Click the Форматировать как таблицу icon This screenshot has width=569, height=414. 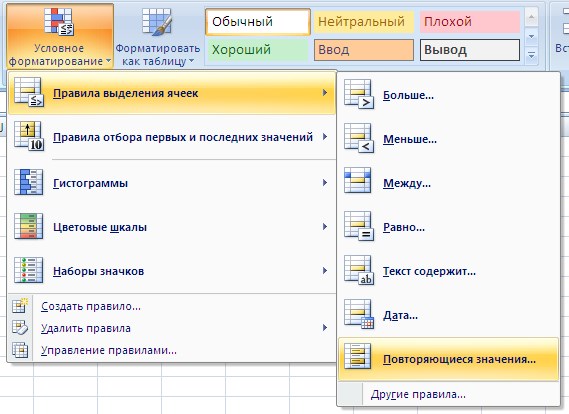tap(157, 22)
